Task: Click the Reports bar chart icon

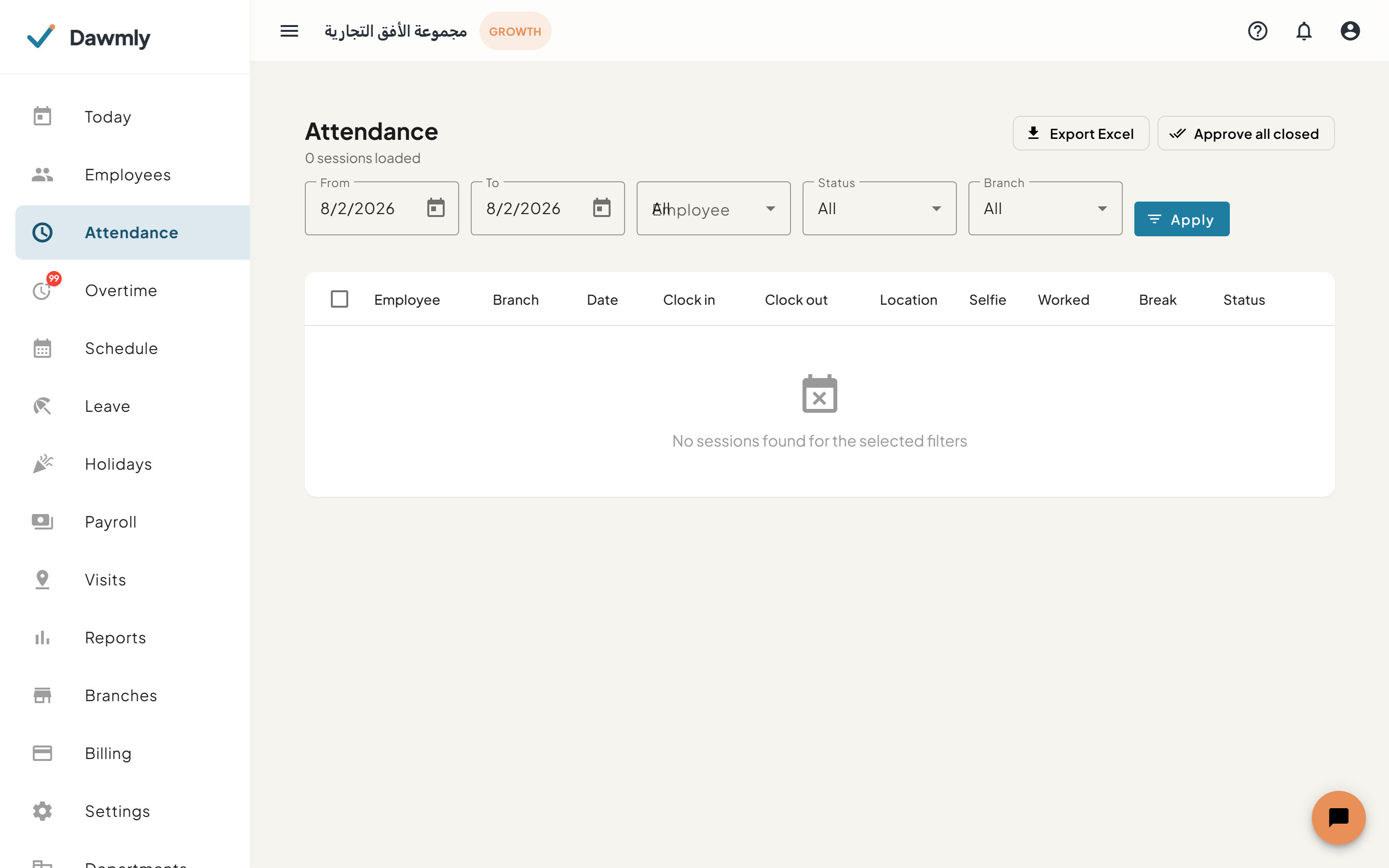Action: point(42,637)
